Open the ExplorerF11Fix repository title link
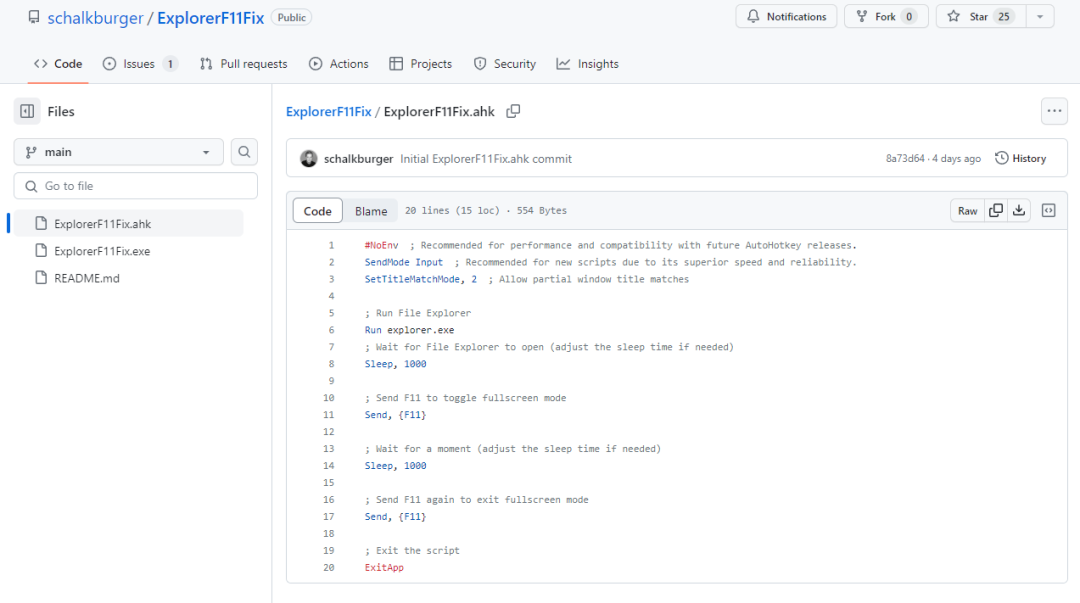The height and width of the screenshot is (603, 1080). point(210,18)
